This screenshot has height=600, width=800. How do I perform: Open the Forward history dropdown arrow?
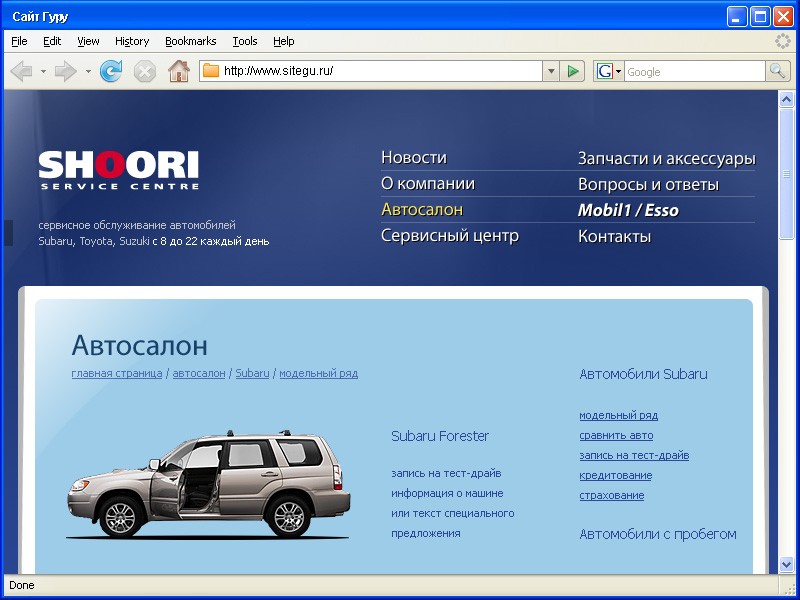pos(88,71)
